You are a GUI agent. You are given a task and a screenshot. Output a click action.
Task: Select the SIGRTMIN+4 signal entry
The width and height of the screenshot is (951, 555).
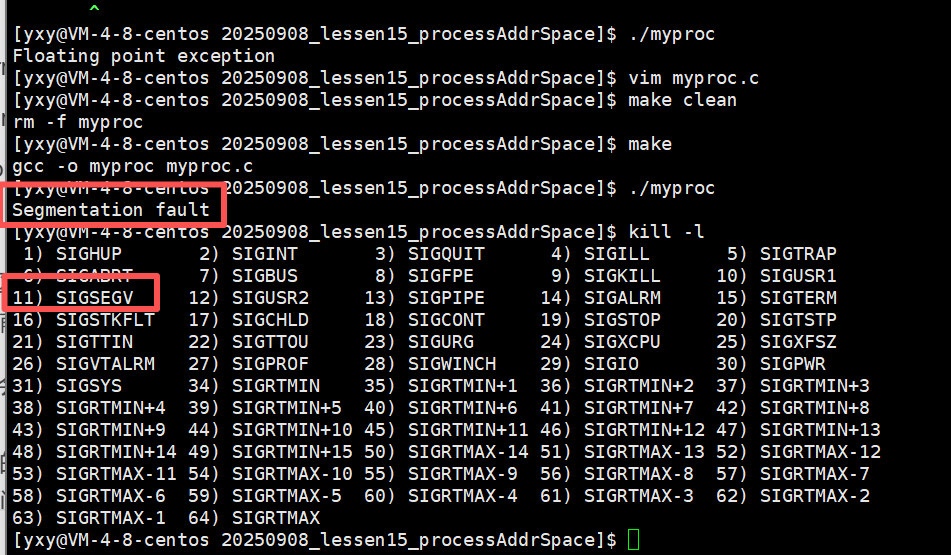pyautogui.click(x=89, y=408)
